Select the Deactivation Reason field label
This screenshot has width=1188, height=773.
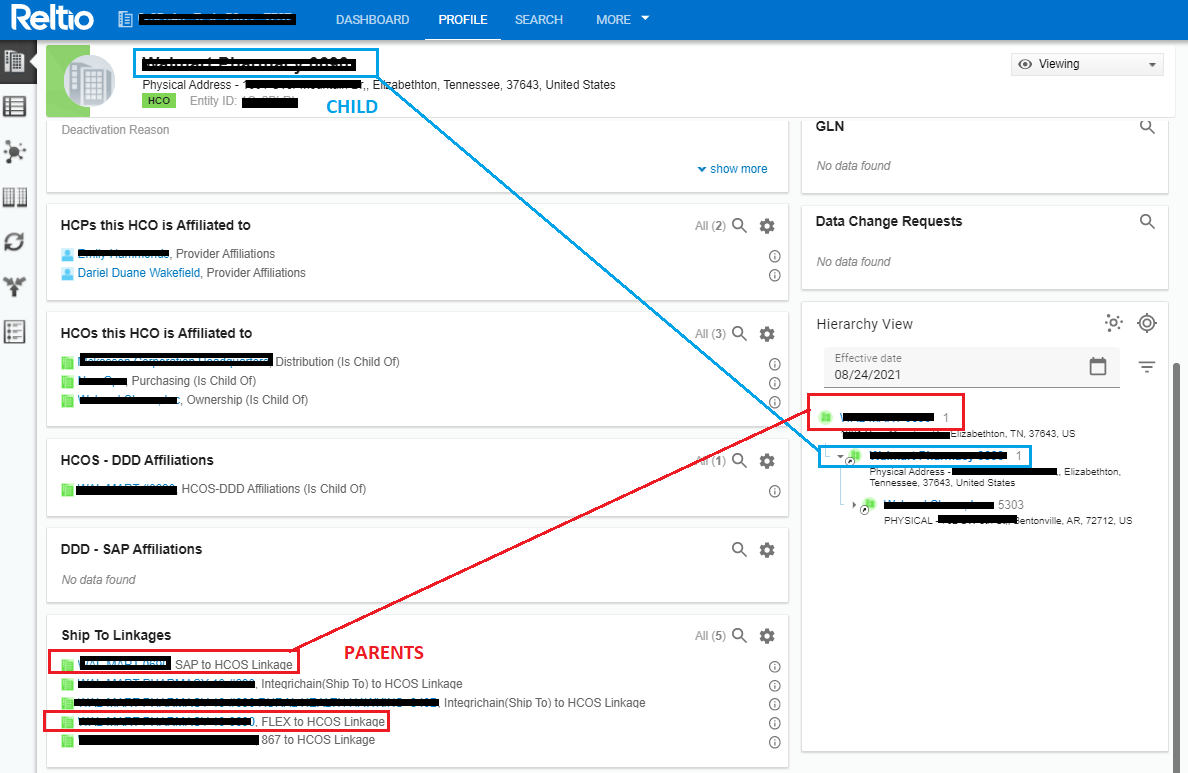tap(115, 130)
